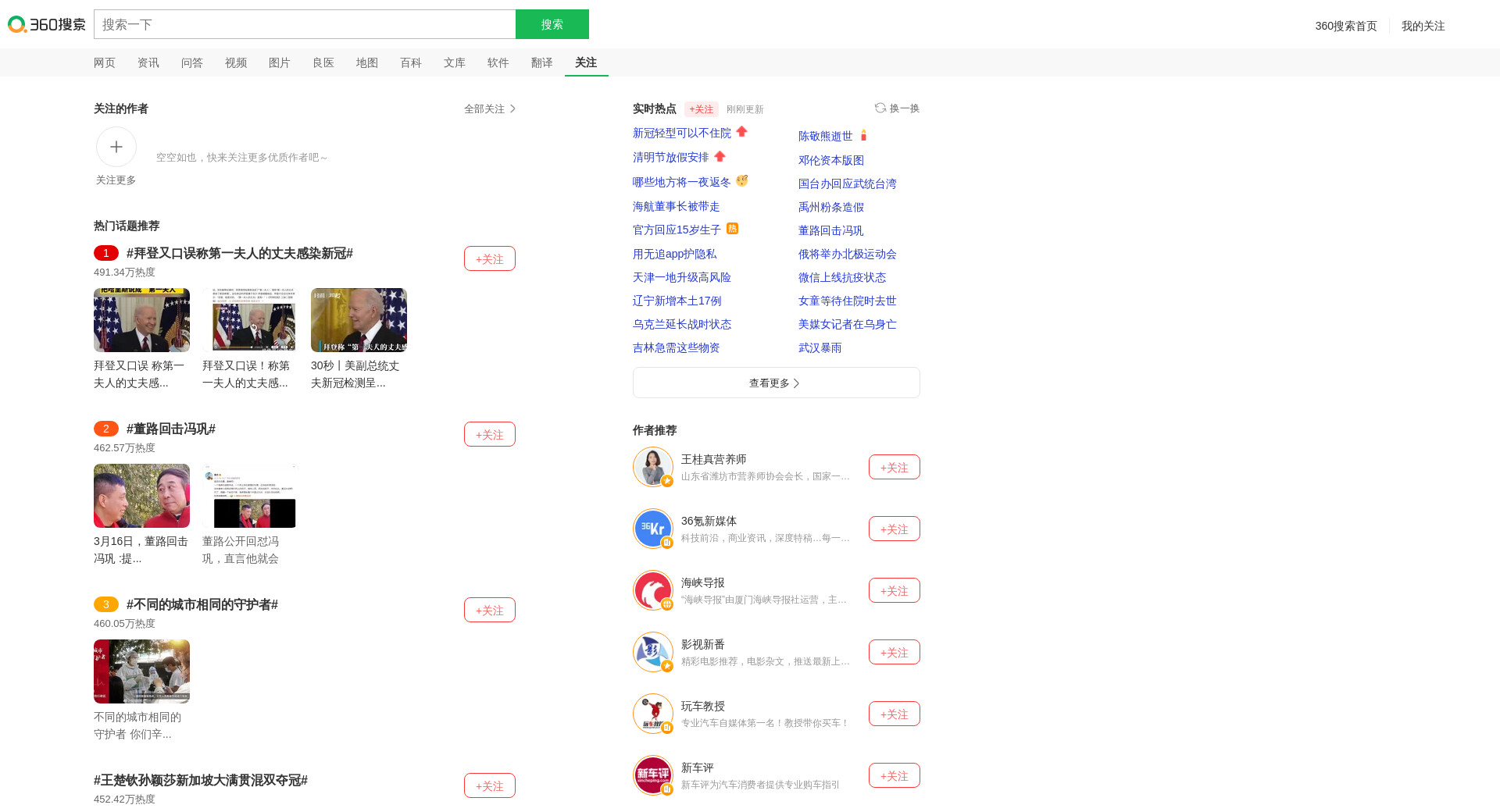Follow the 董路回击冯巩 topic

[x=489, y=434]
